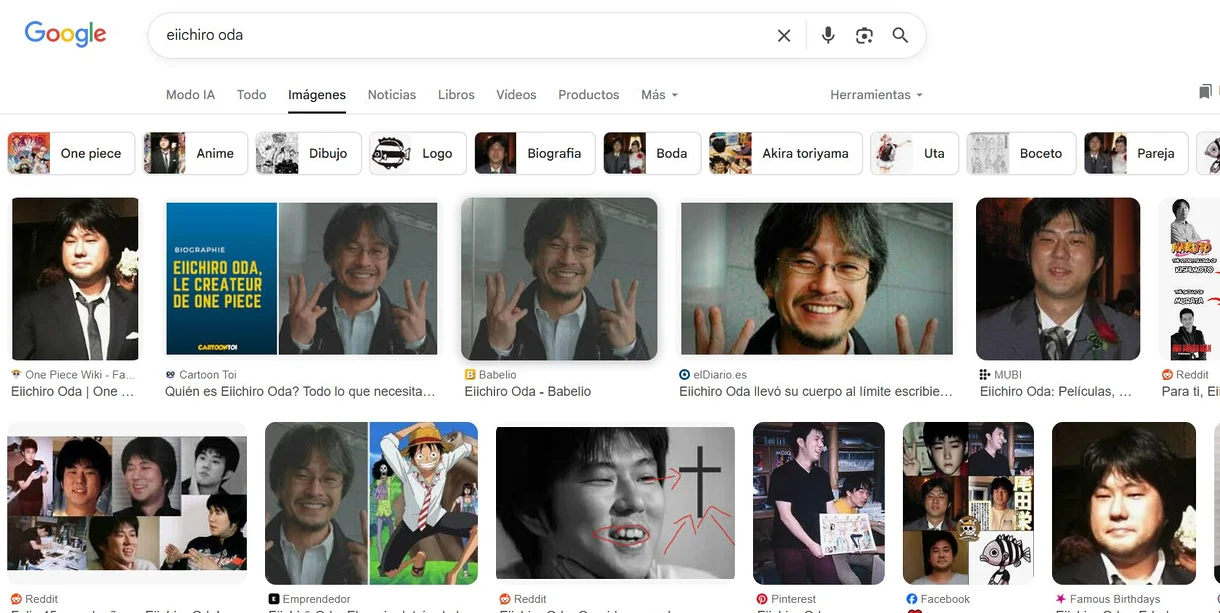Image resolution: width=1220 pixels, height=613 pixels.
Task: Activate voice search with the microphone icon
Action: point(827,34)
